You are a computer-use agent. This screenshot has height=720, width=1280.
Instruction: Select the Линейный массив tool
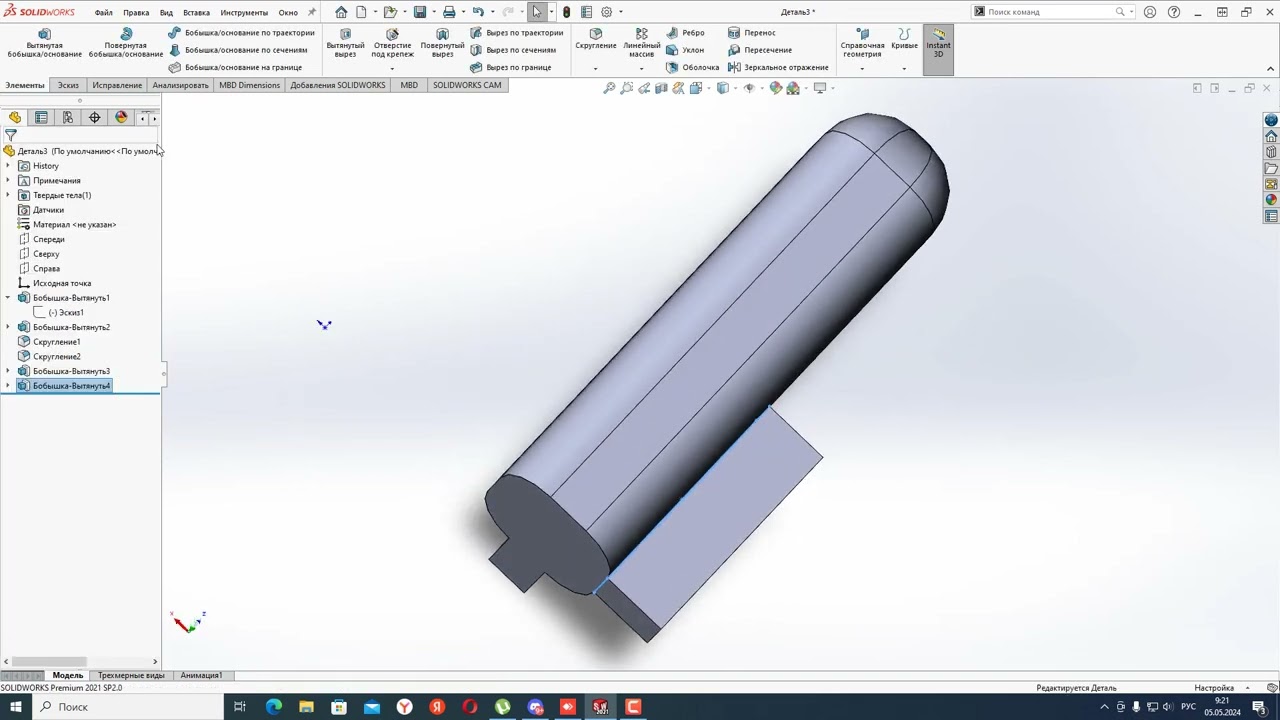point(642,44)
